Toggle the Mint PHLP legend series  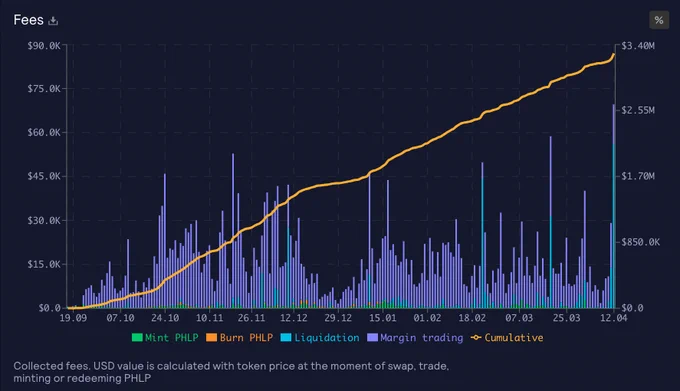165,338
